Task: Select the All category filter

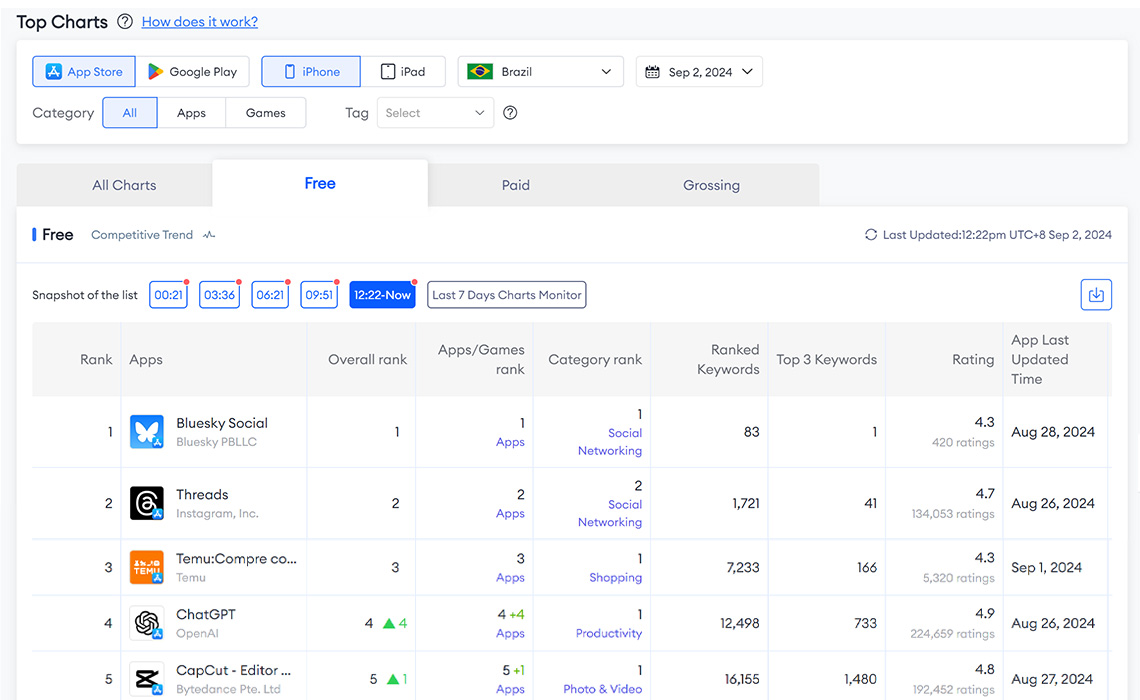Action: pos(129,113)
